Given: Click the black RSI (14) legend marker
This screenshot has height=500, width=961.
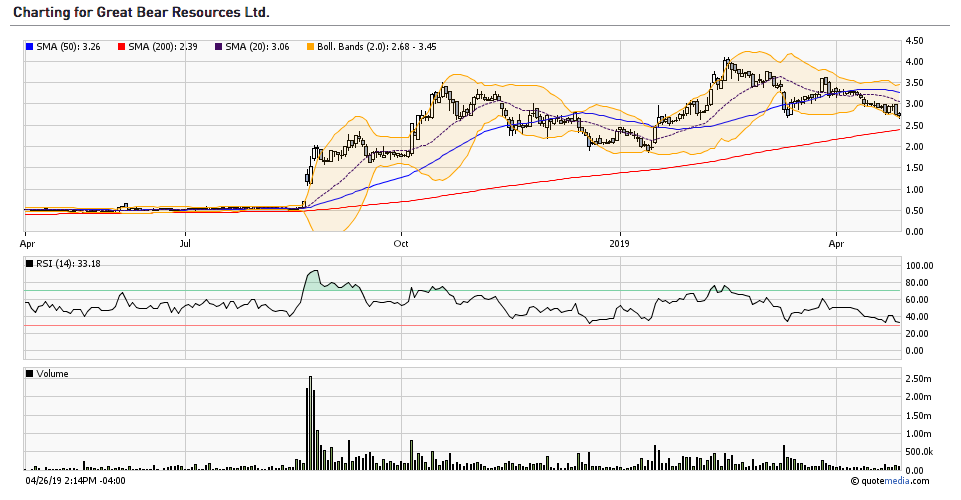Looking at the screenshot, I should tap(29, 263).
